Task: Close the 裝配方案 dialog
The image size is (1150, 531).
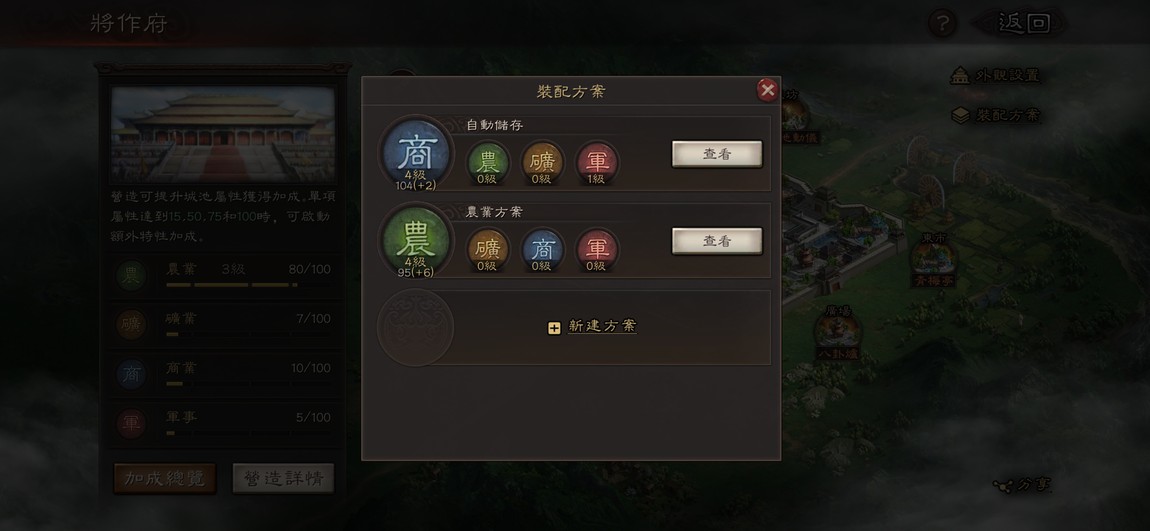Action: tap(767, 89)
